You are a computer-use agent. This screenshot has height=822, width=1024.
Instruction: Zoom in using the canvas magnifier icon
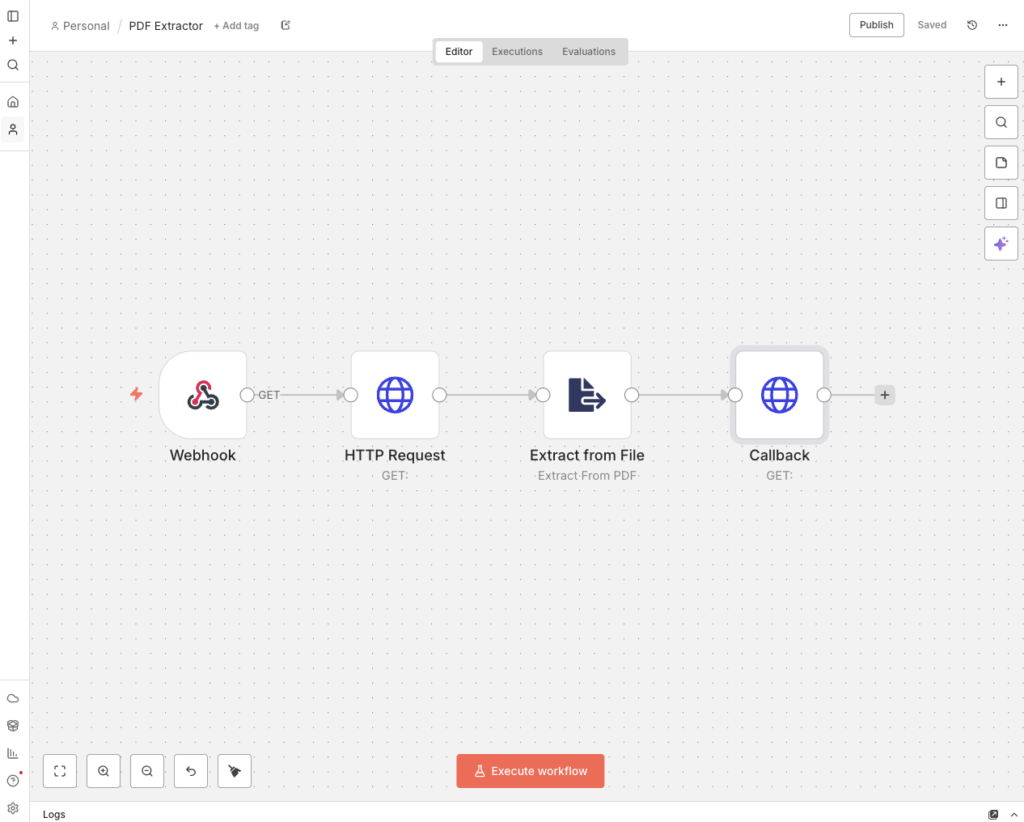tap(103, 770)
